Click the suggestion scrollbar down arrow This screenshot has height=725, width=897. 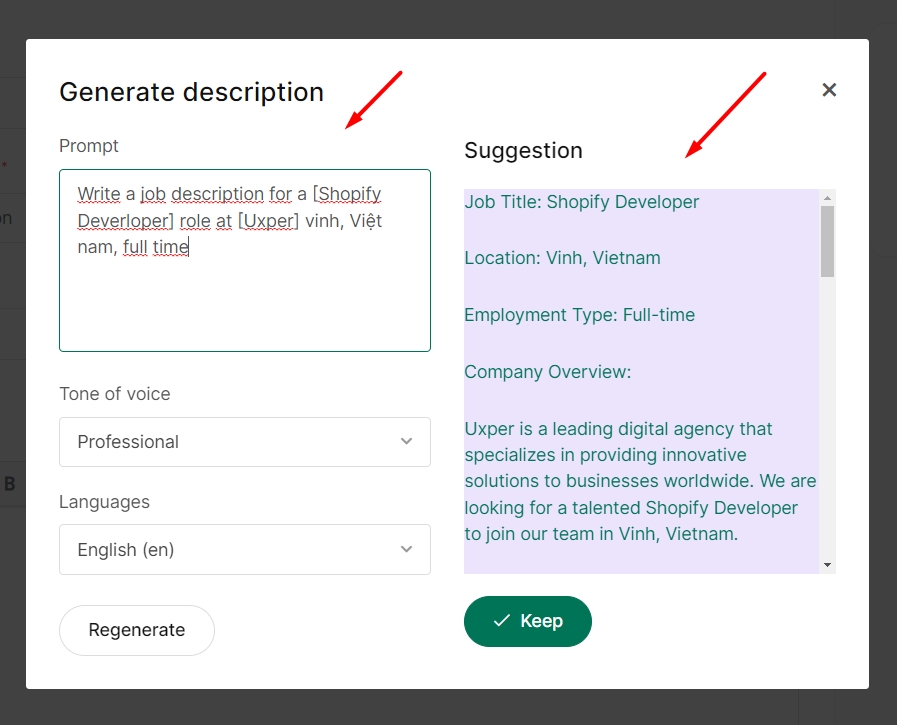coord(827,565)
